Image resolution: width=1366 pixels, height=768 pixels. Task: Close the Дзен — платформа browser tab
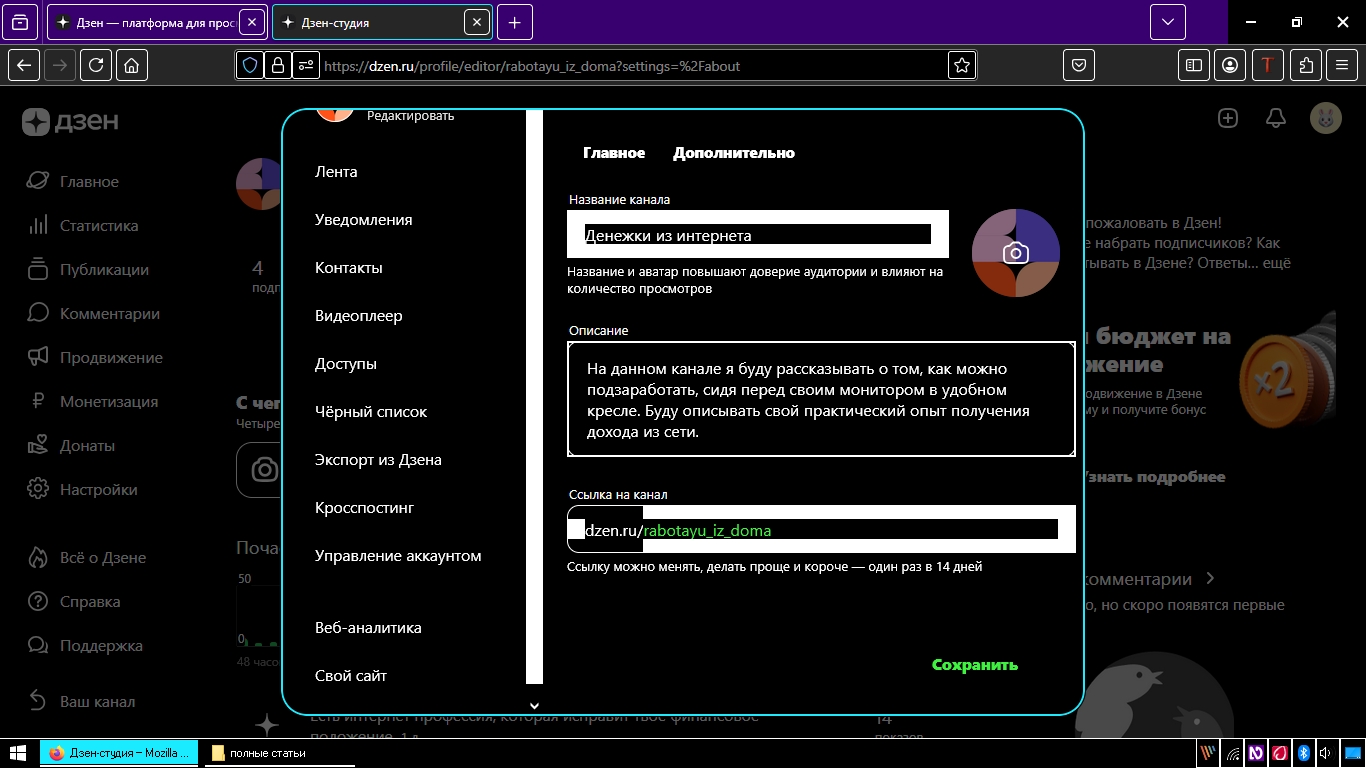[x=252, y=22]
